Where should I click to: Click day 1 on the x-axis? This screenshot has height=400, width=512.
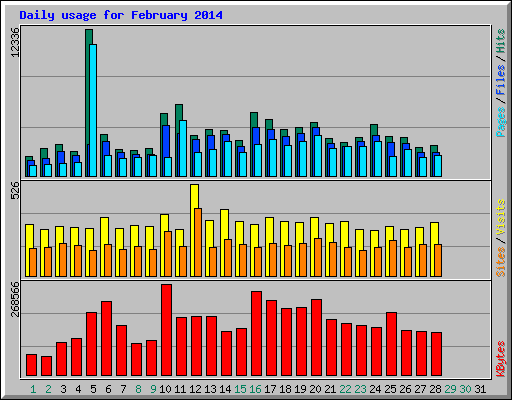[x=33, y=389]
